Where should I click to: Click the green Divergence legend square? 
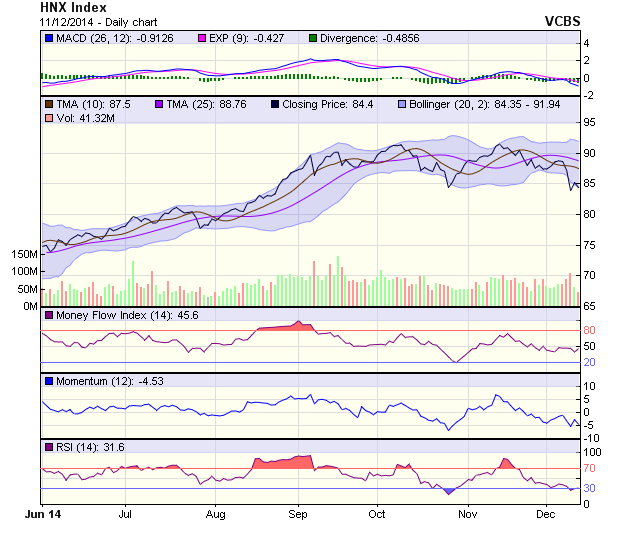[x=311, y=38]
